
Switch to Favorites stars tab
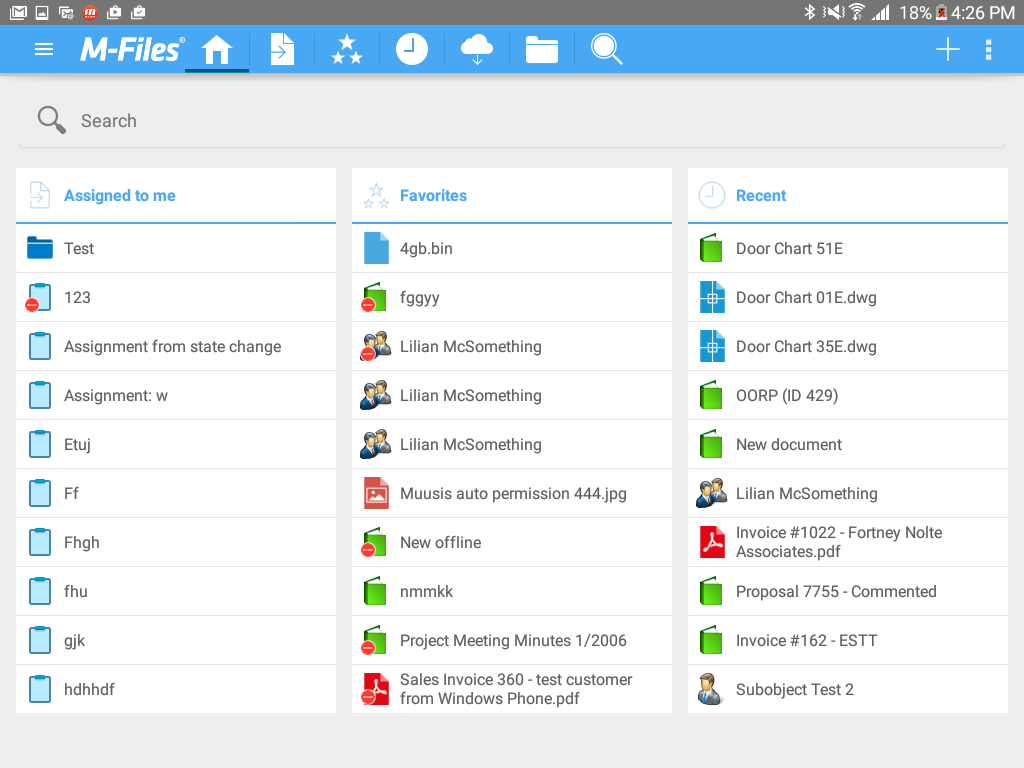coord(347,49)
